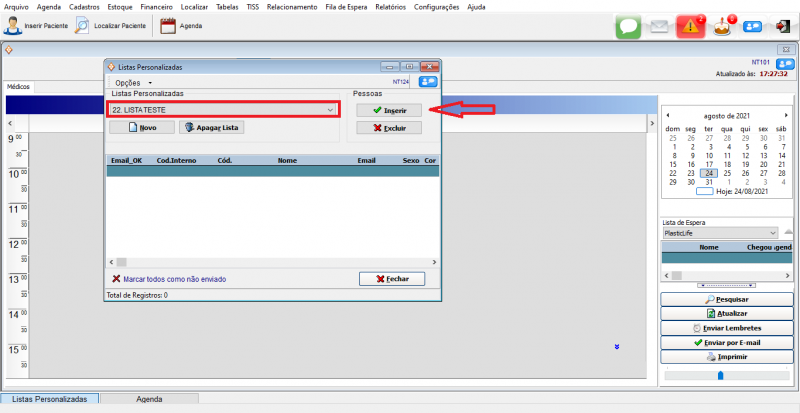Expand the PlasticLife Lista de Espera dropdown
This screenshot has width=800, height=413.
(x=772, y=233)
